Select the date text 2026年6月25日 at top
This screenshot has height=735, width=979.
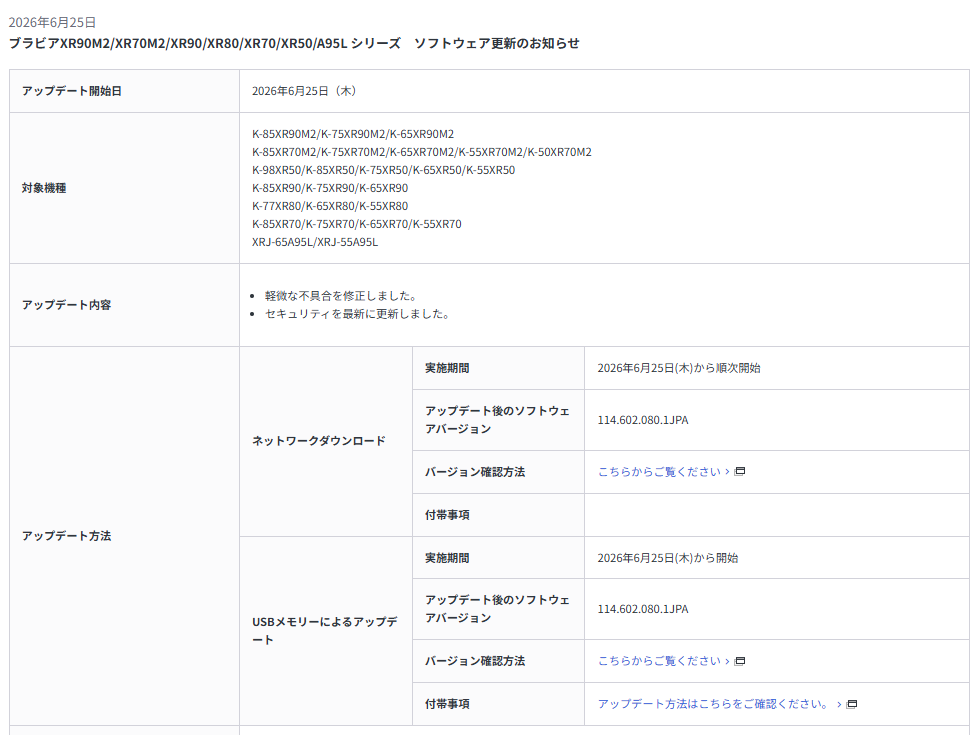click(52, 22)
